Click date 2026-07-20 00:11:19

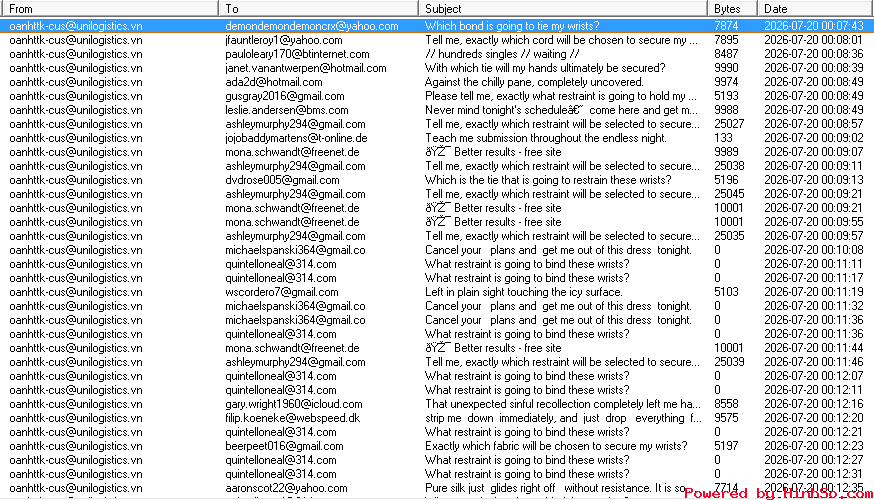click(813, 292)
